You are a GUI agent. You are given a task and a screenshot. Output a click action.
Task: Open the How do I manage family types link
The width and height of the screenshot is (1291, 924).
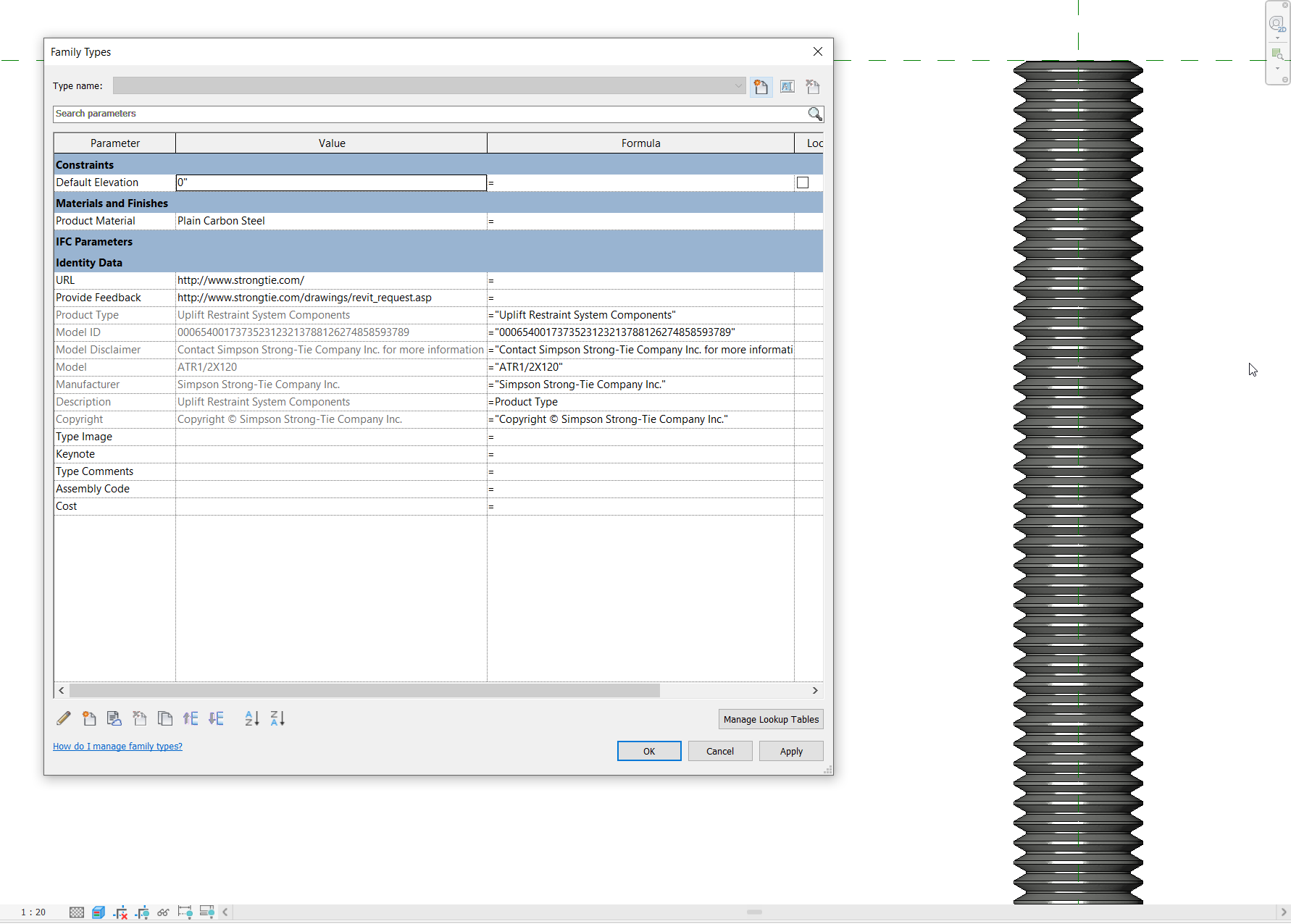click(x=117, y=746)
